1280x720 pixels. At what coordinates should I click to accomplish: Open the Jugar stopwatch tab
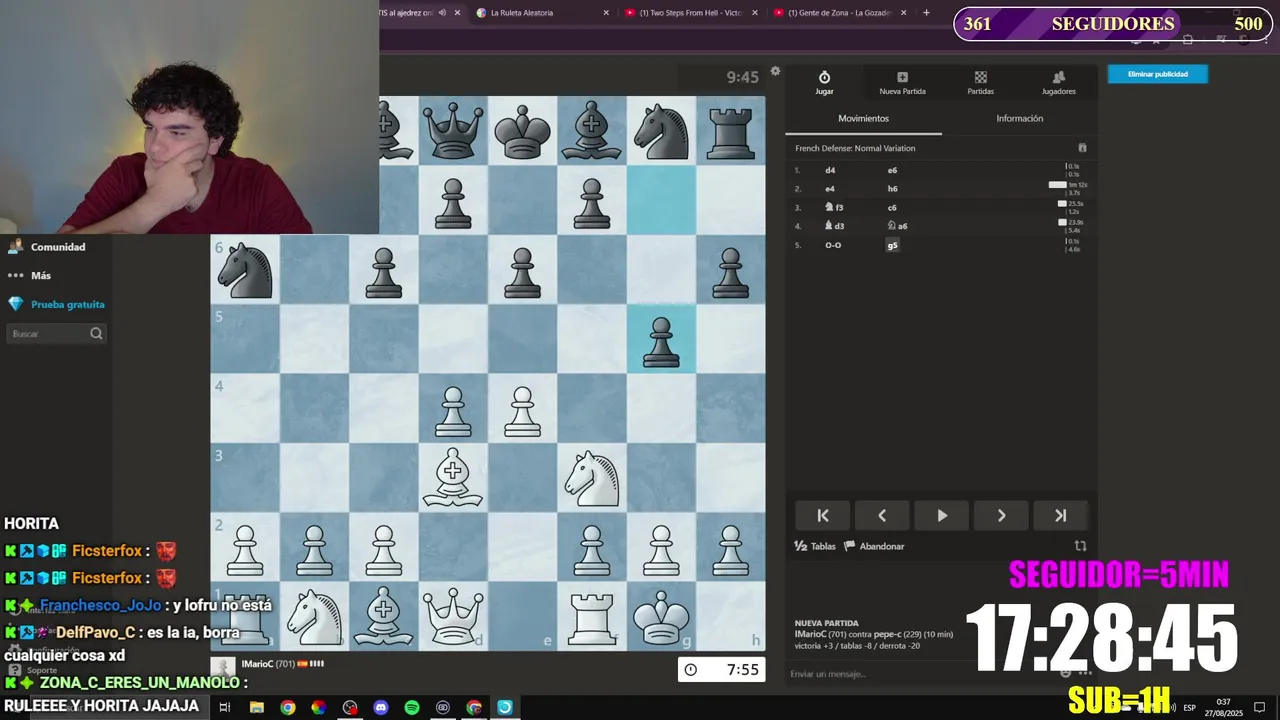tap(824, 83)
